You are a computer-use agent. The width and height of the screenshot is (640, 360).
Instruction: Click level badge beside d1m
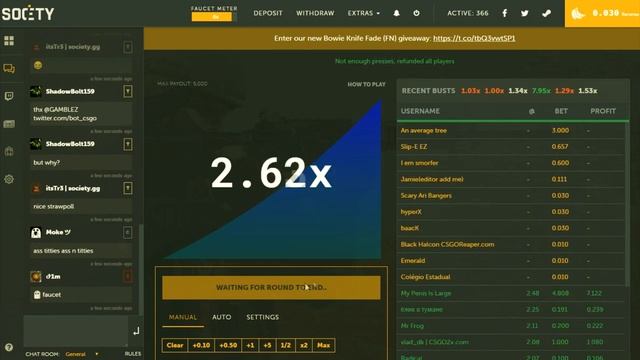coord(128,277)
